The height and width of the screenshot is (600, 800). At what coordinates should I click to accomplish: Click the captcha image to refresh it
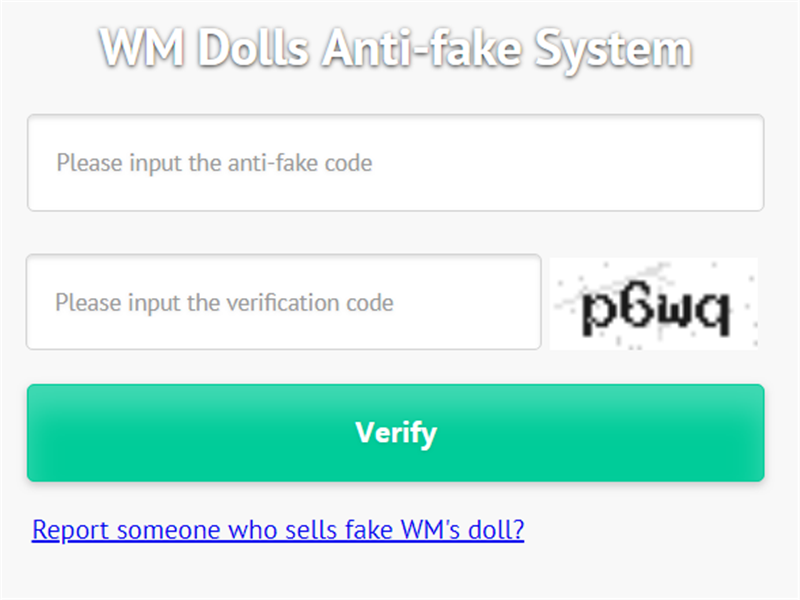654,303
